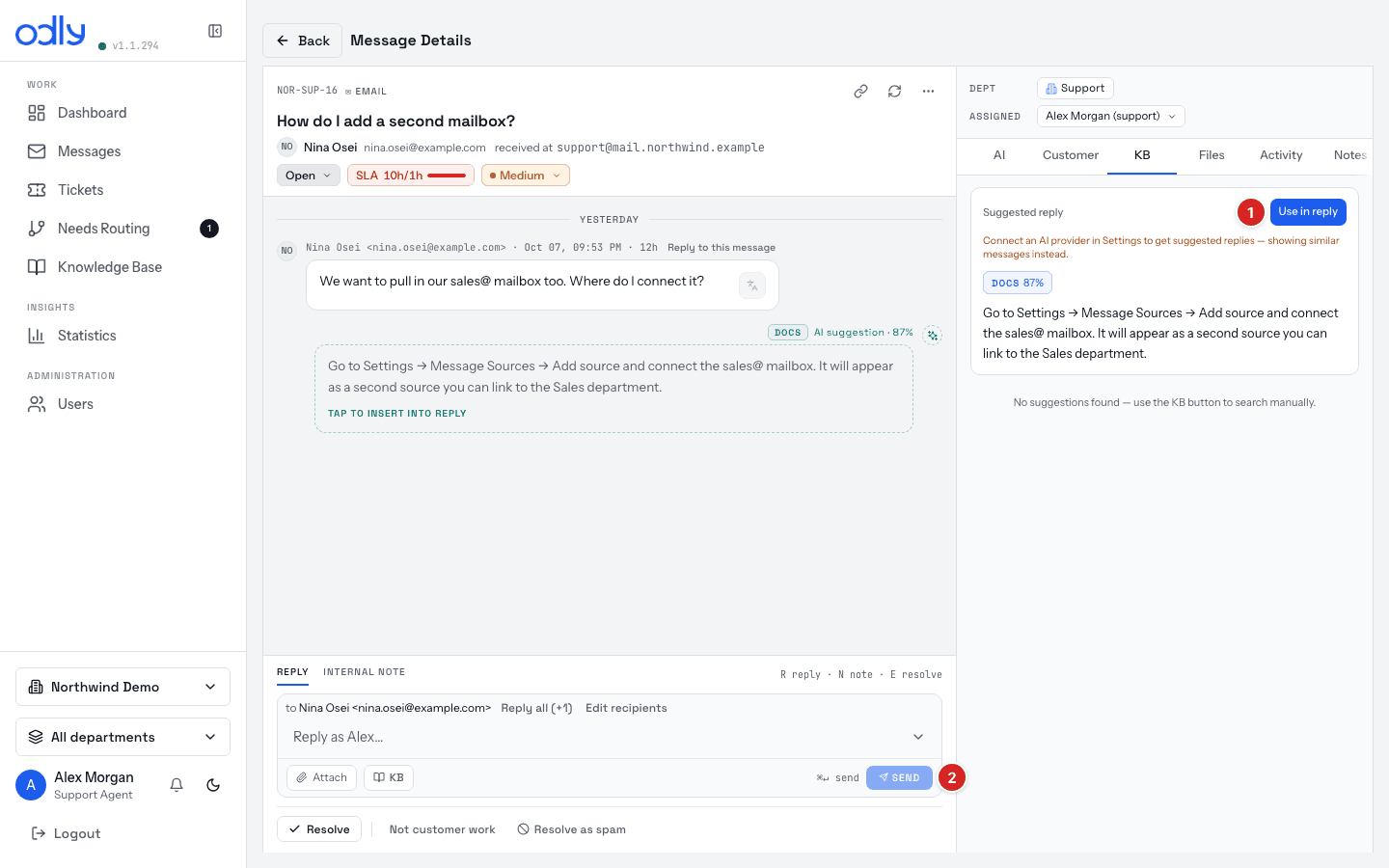Click Alex Morgan avatar

tap(31, 785)
